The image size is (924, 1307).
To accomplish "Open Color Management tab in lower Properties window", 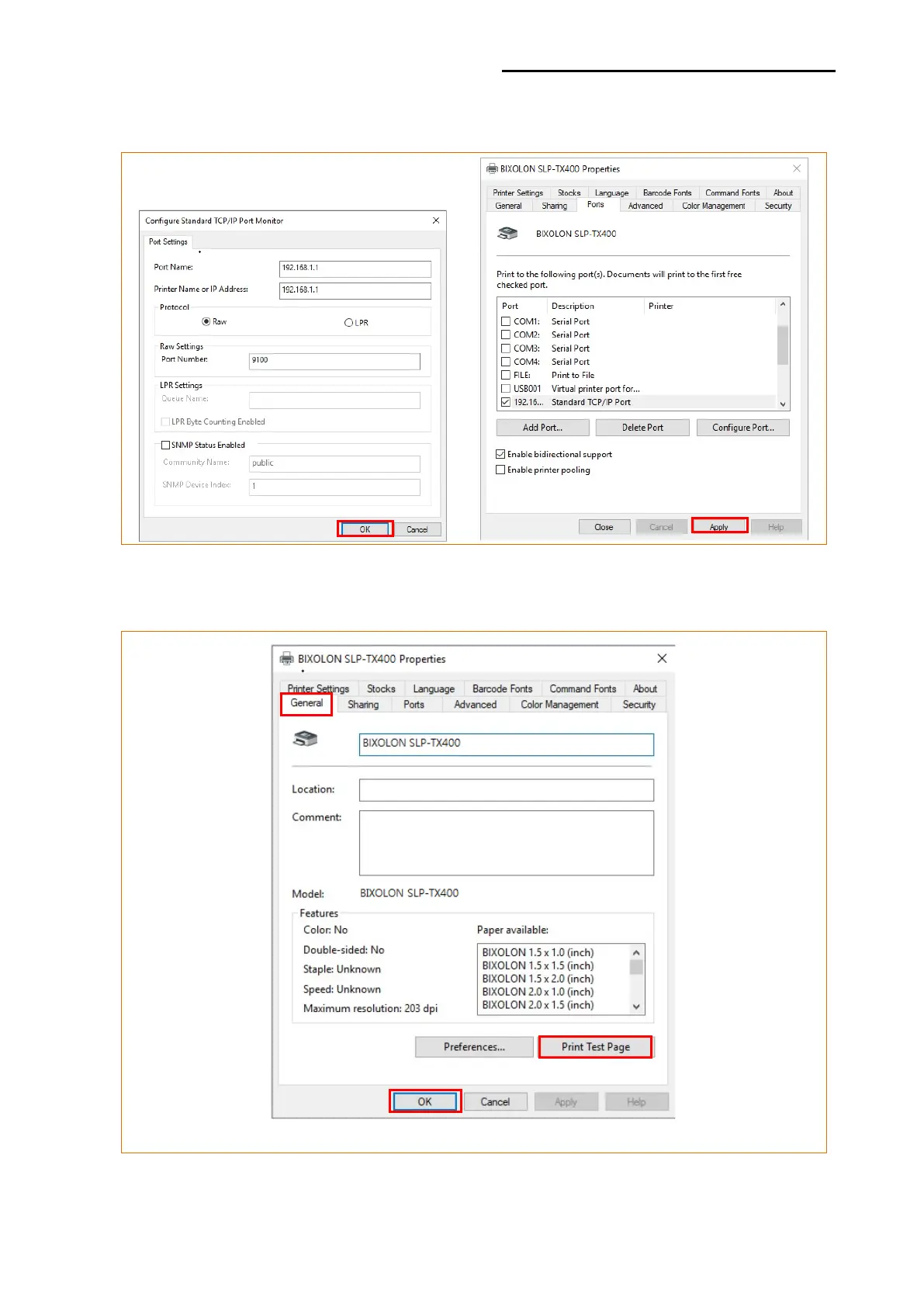I will point(559,705).
